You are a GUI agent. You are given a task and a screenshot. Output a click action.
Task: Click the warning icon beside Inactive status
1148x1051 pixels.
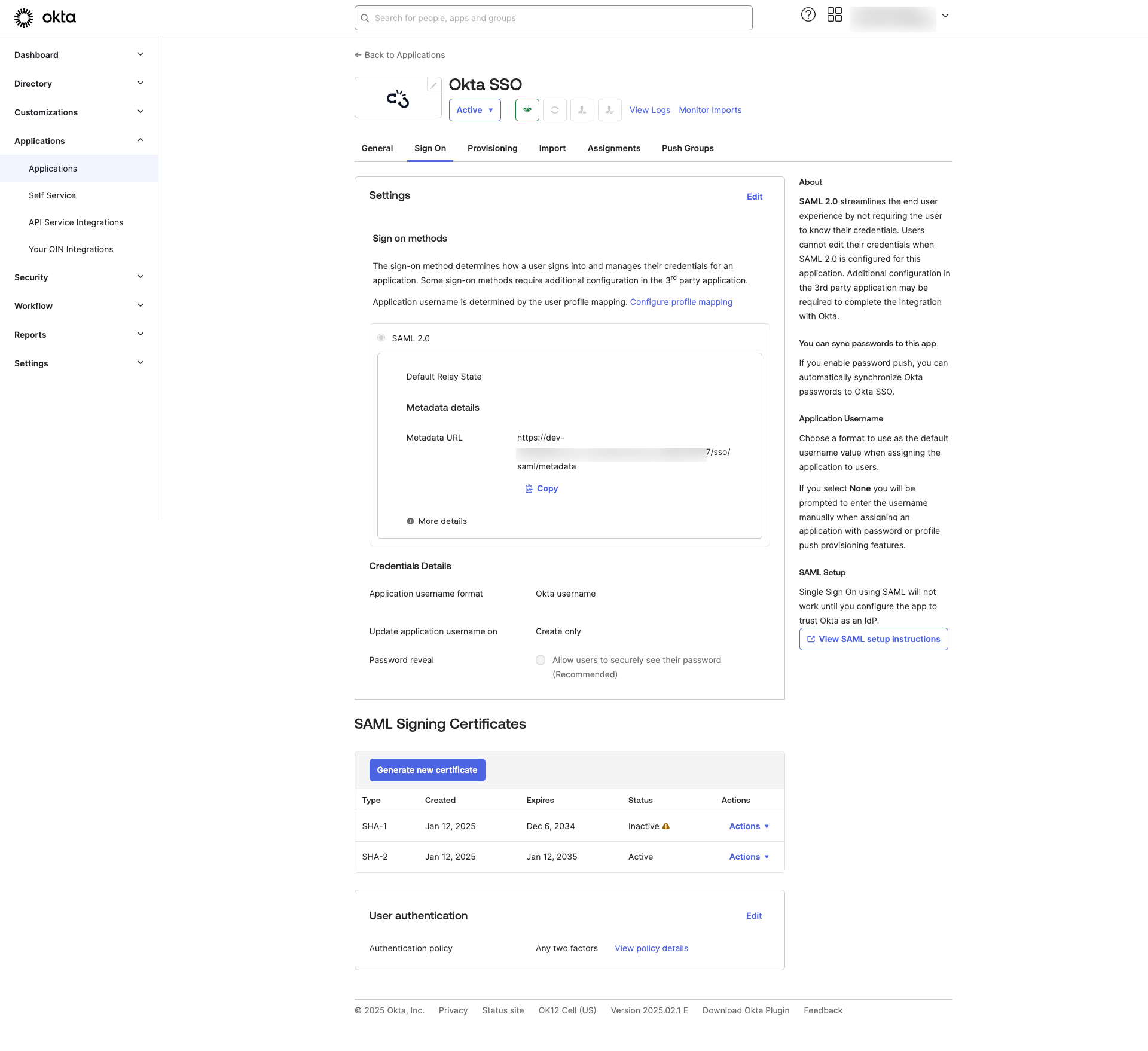click(x=666, y=826)
